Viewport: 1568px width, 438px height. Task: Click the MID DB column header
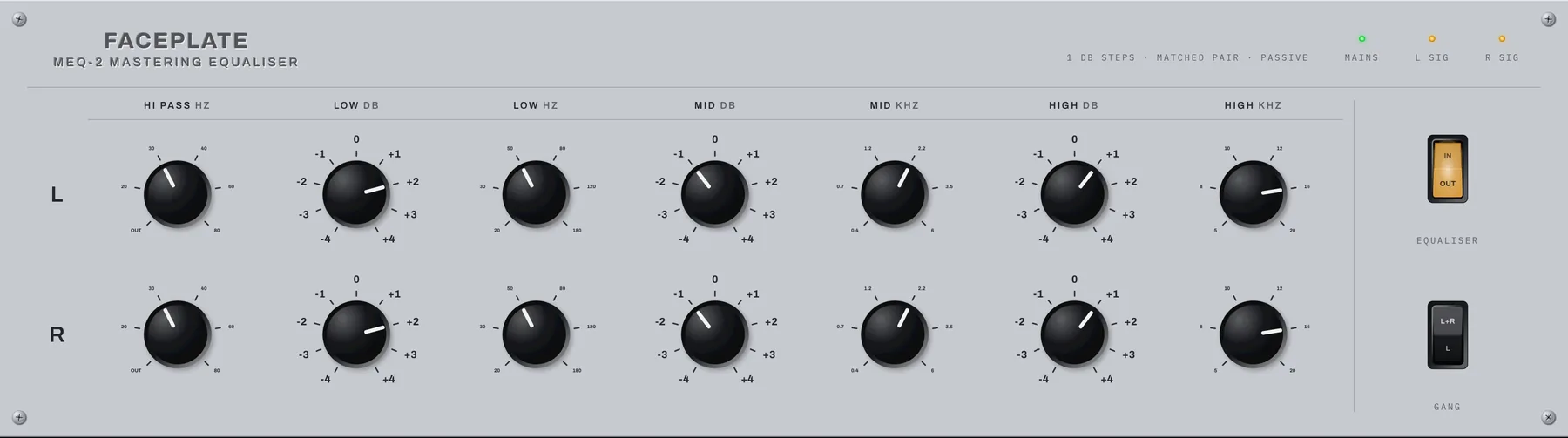pos(715,105)
